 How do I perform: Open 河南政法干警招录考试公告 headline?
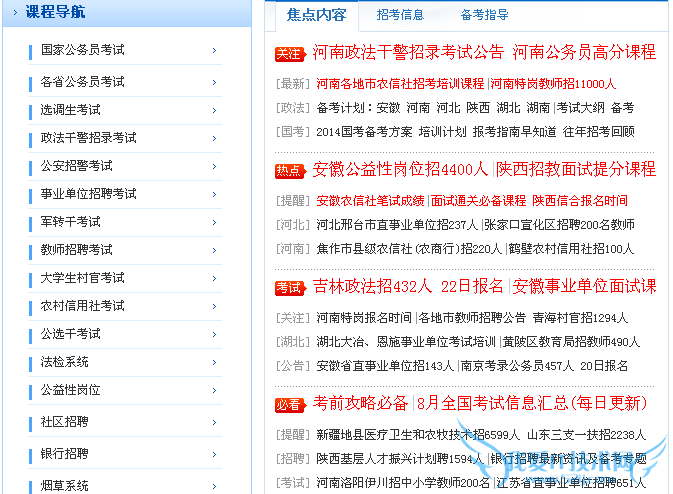click(408, 52)
